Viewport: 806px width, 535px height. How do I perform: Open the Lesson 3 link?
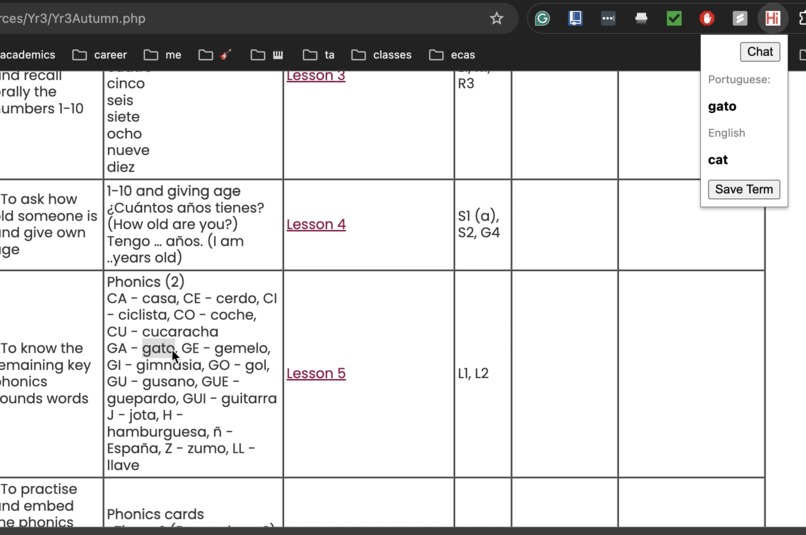pos(316,76)
